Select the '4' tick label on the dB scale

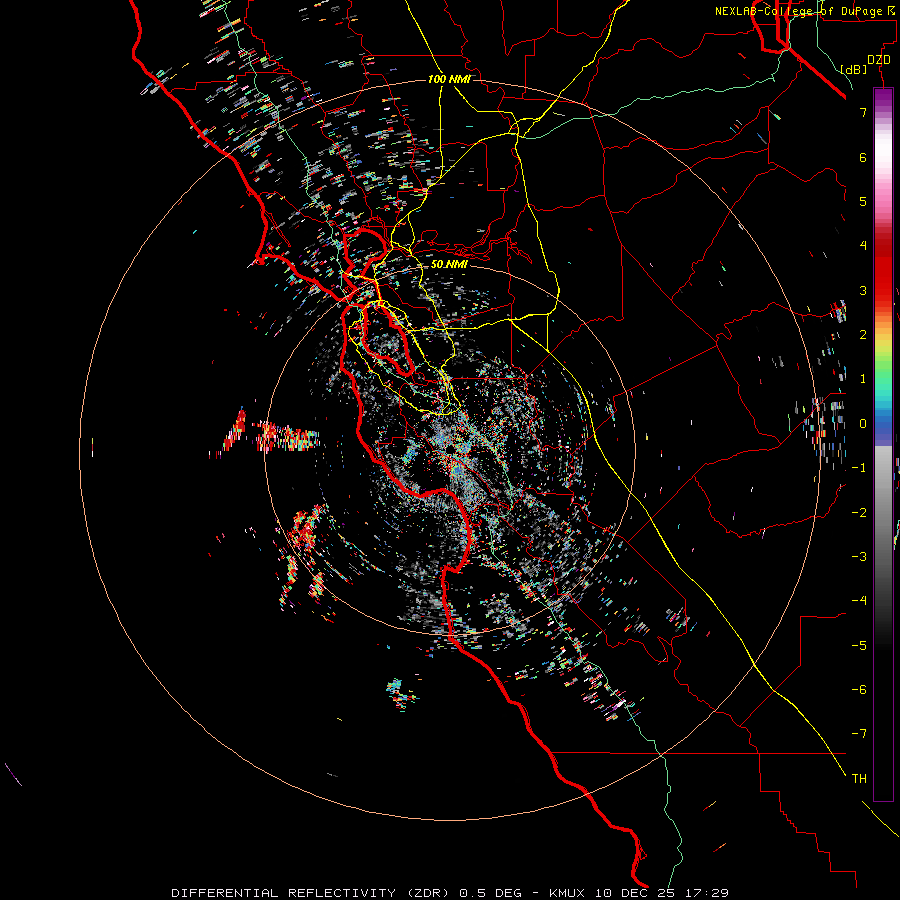[863, 246]
